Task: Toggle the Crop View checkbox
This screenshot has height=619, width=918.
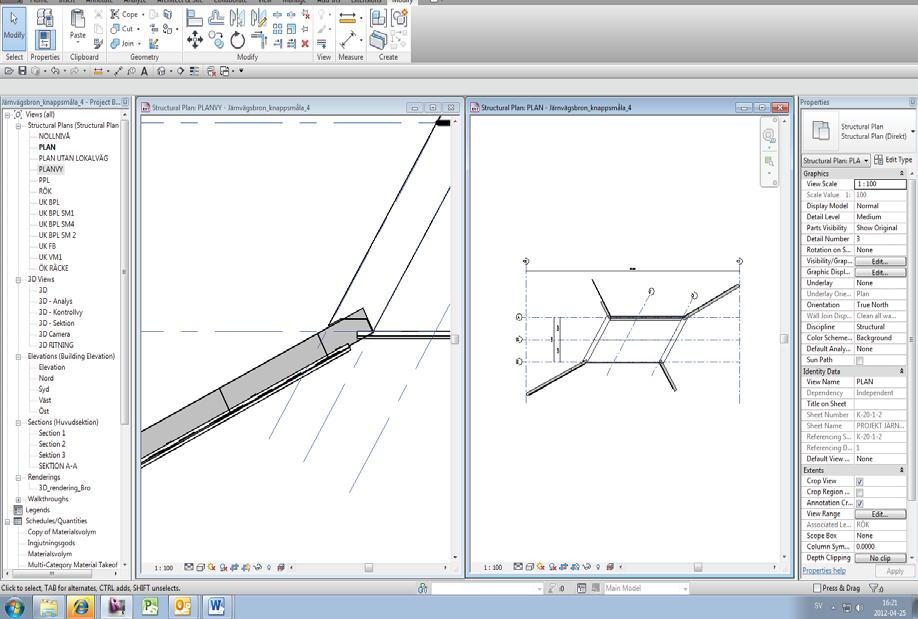Action: click(859, 481)
